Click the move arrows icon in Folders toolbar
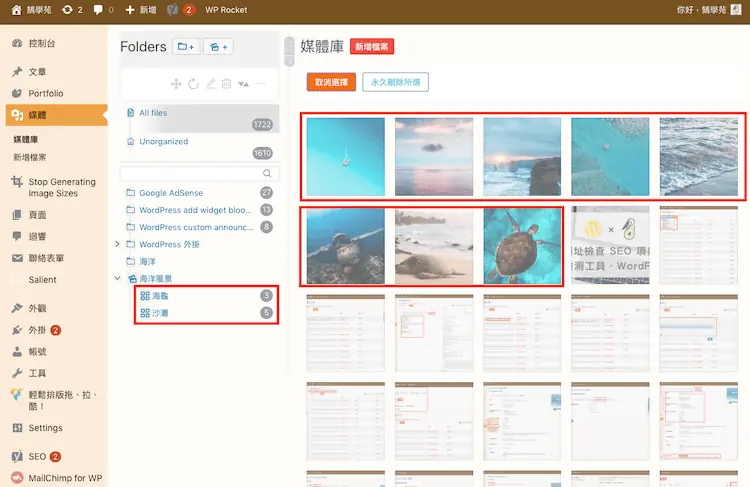Viewport: 750px width, 487px height. coord(176,84)
